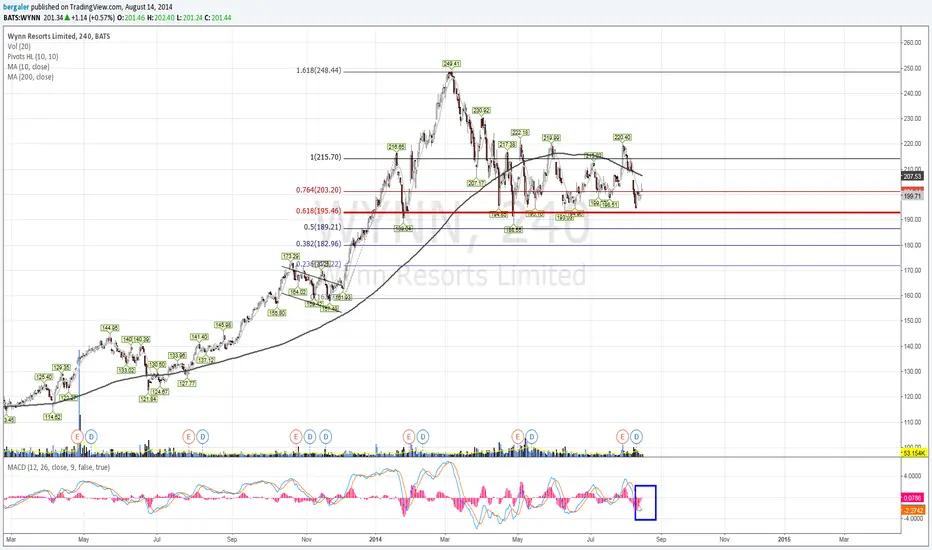
Task: Select the MA (10, close) indicator legend
Action: [29, 67]
